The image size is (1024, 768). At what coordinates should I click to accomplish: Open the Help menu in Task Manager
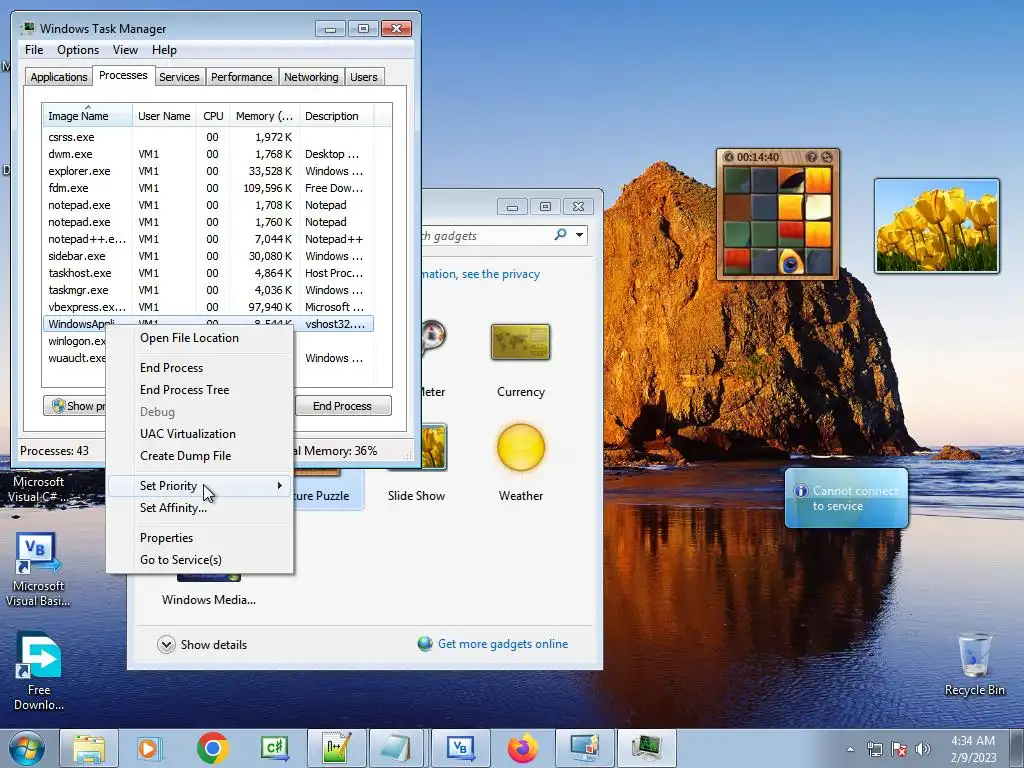pyautogui.click(x=164, y=50)
